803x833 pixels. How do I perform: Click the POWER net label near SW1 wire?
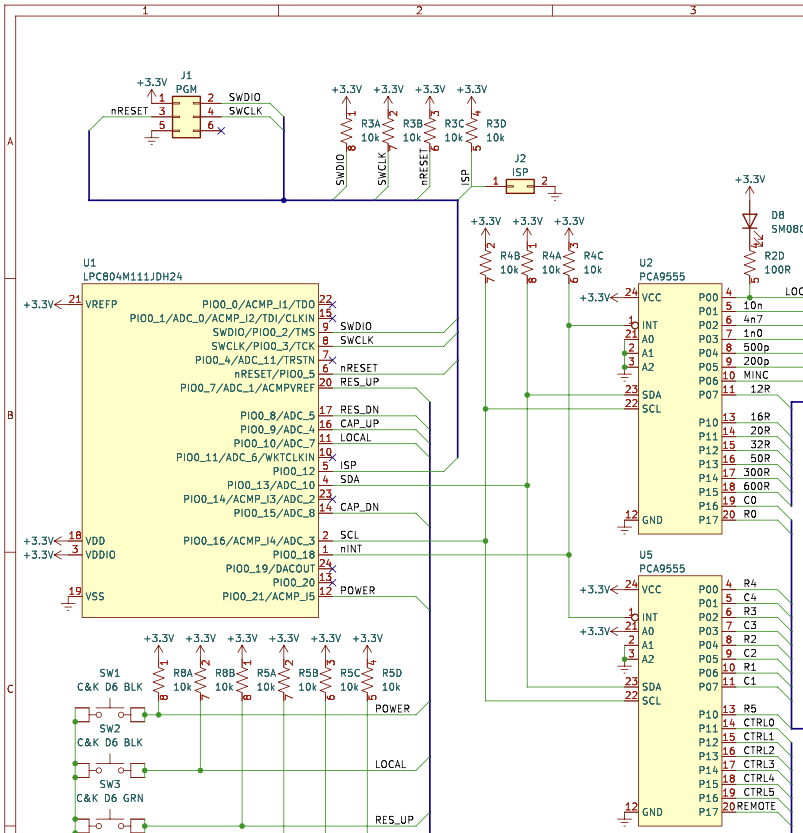coord(392,709)
